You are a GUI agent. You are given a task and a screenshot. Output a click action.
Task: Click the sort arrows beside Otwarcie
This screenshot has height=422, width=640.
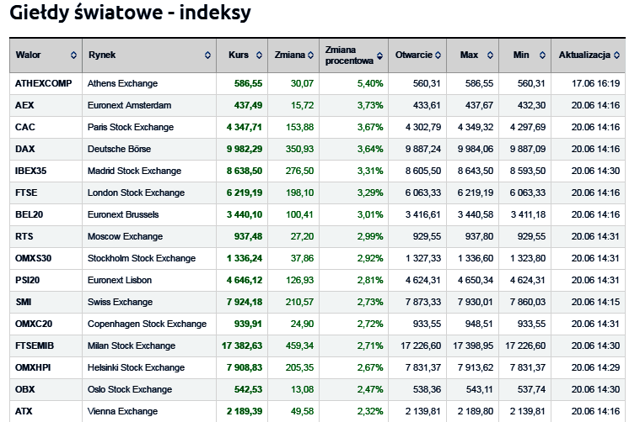point(439,55)
